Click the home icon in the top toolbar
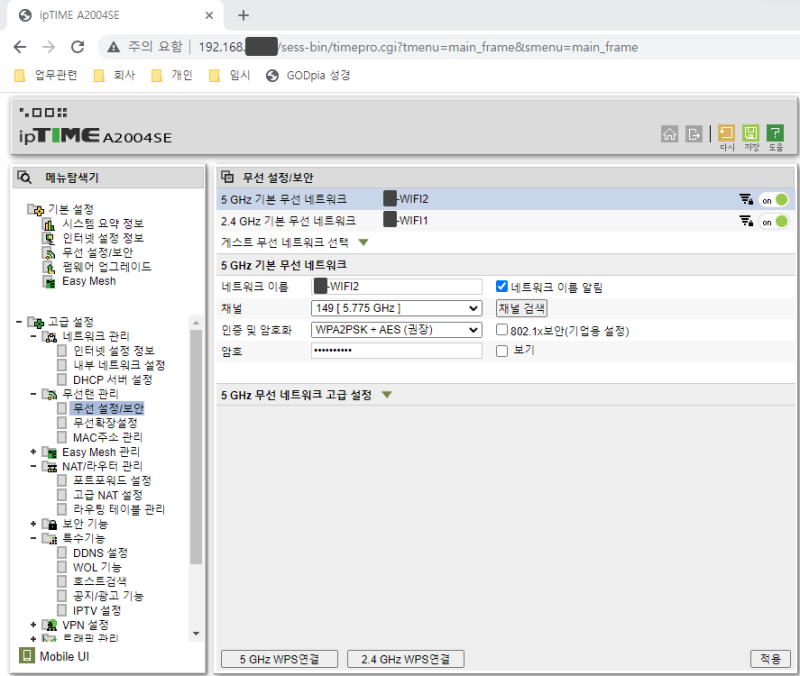The image size is (800, 676). [669, 133]
